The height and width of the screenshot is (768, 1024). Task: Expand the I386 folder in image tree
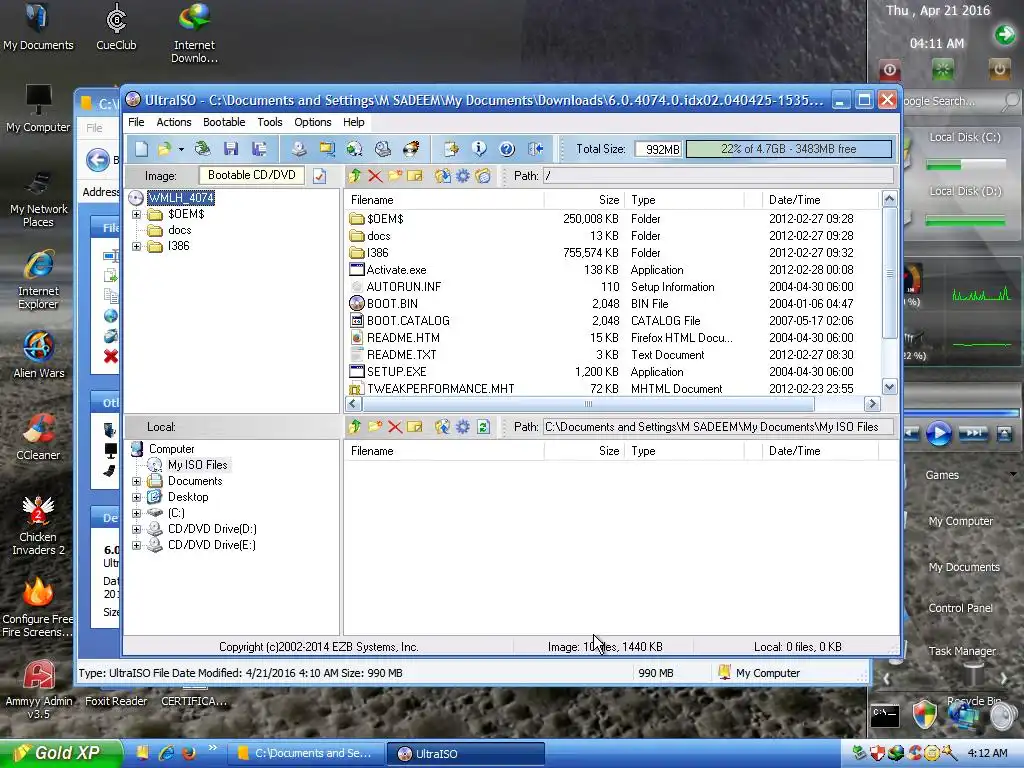136,246
